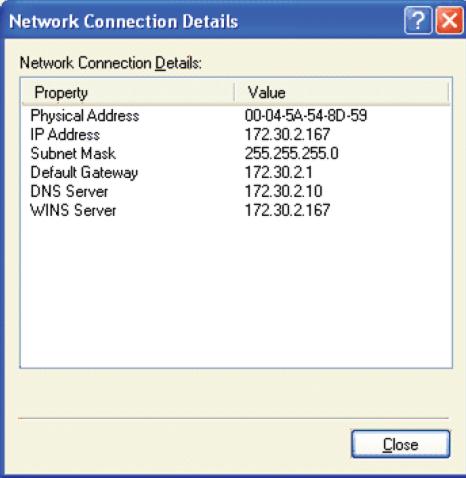Image resolution: width=466 pixels, height=478 pixels.
Task: Click empty area in details list
Action: (x=236, y=293)
